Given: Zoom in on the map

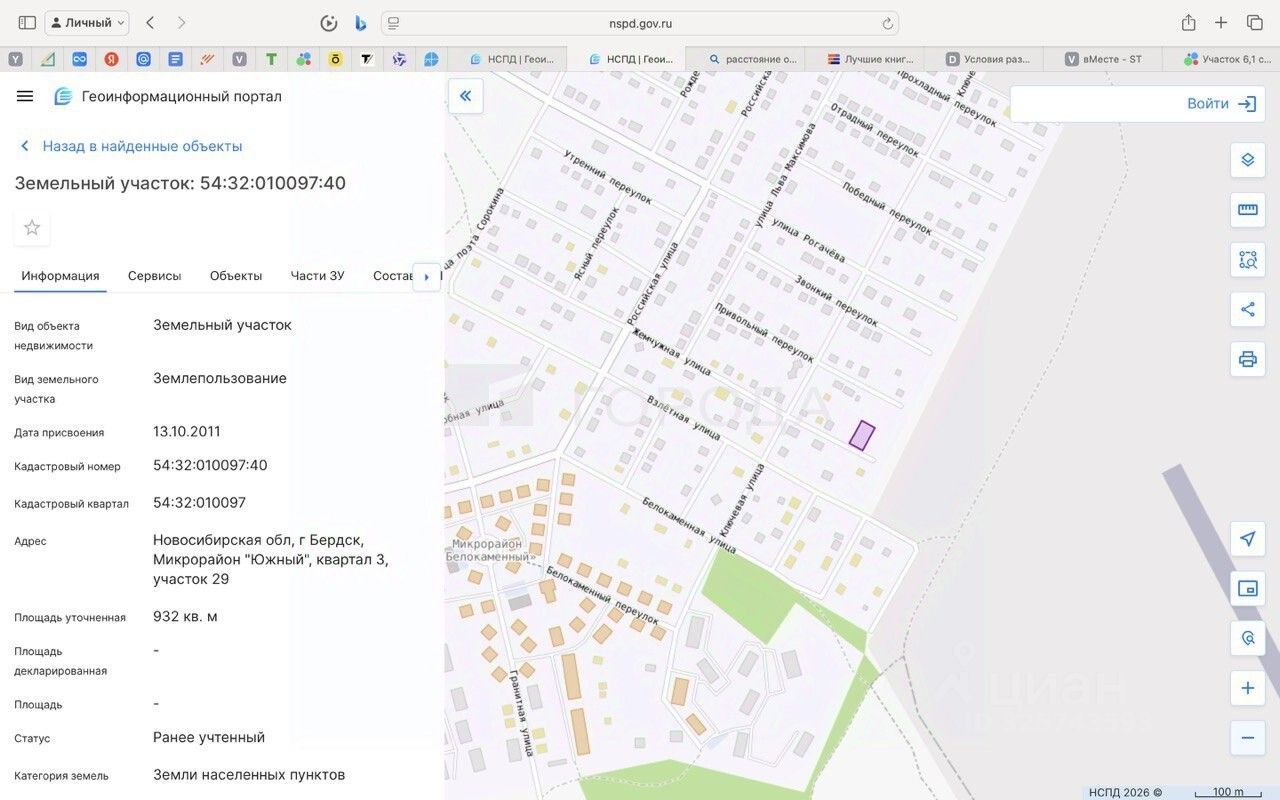Looking at the screenshot, I should point(1247,688).
